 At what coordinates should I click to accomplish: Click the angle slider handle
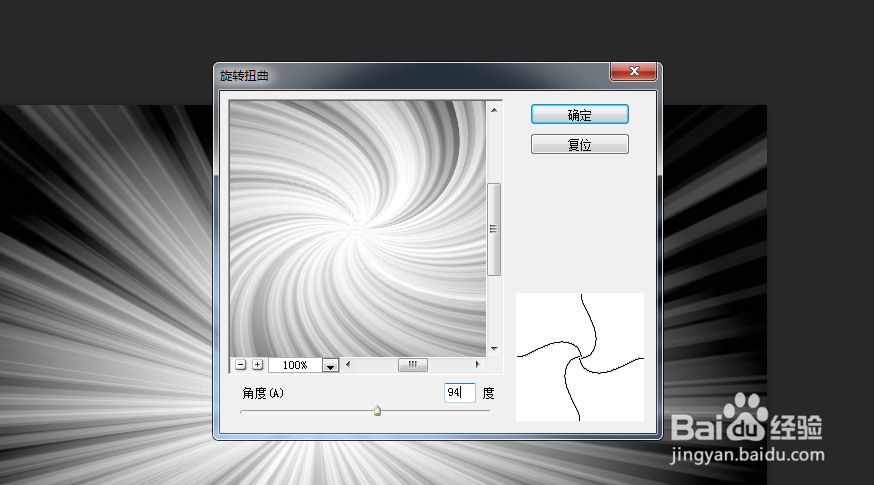pyautogui.click(x=377, y=411)
